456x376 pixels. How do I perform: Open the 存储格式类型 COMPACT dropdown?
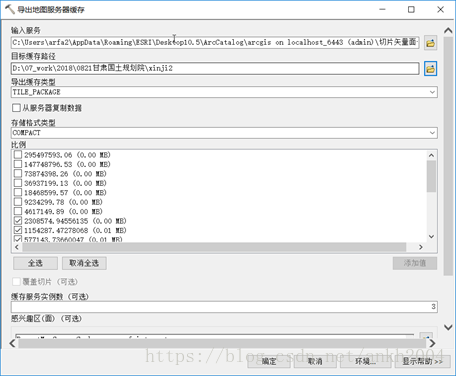point(432,133)
